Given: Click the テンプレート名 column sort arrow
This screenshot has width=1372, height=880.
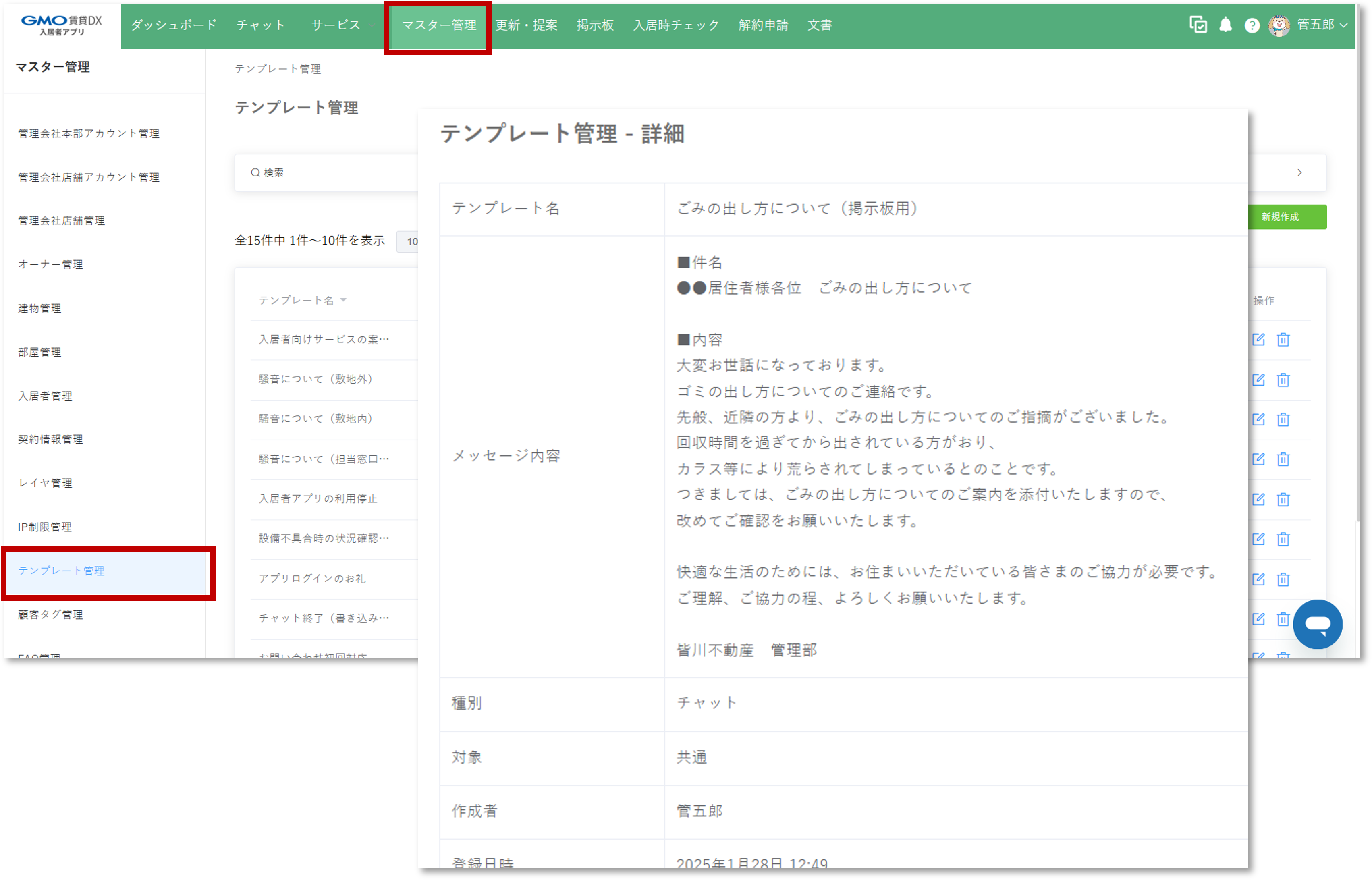Looking at the screenshot, I should [x=343, y=300].
